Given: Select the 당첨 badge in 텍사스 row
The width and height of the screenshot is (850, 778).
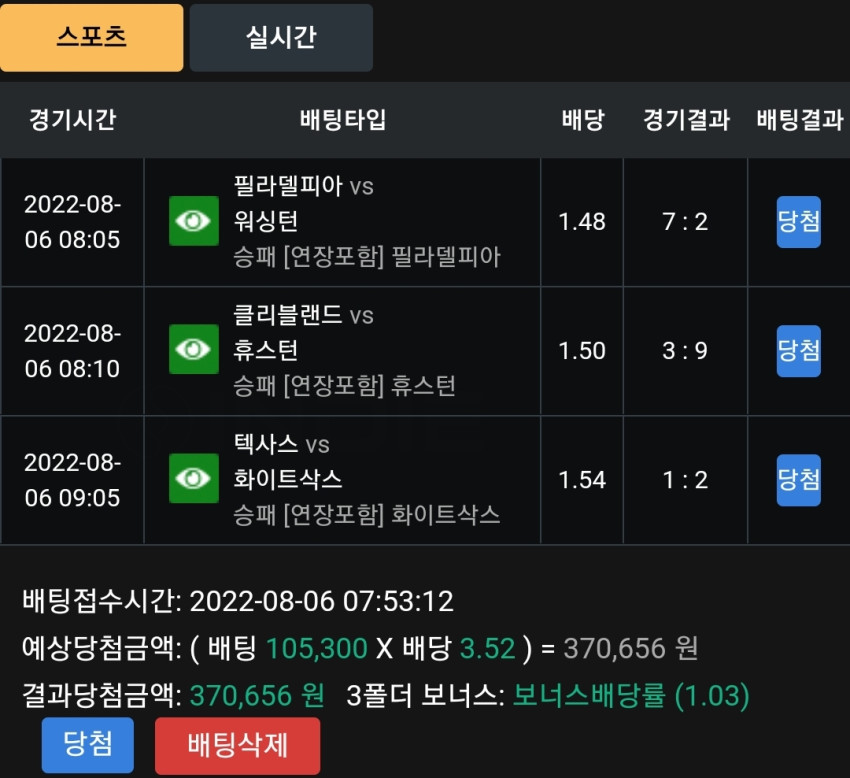Looking at the screenshot, I should tap(799, 480).
